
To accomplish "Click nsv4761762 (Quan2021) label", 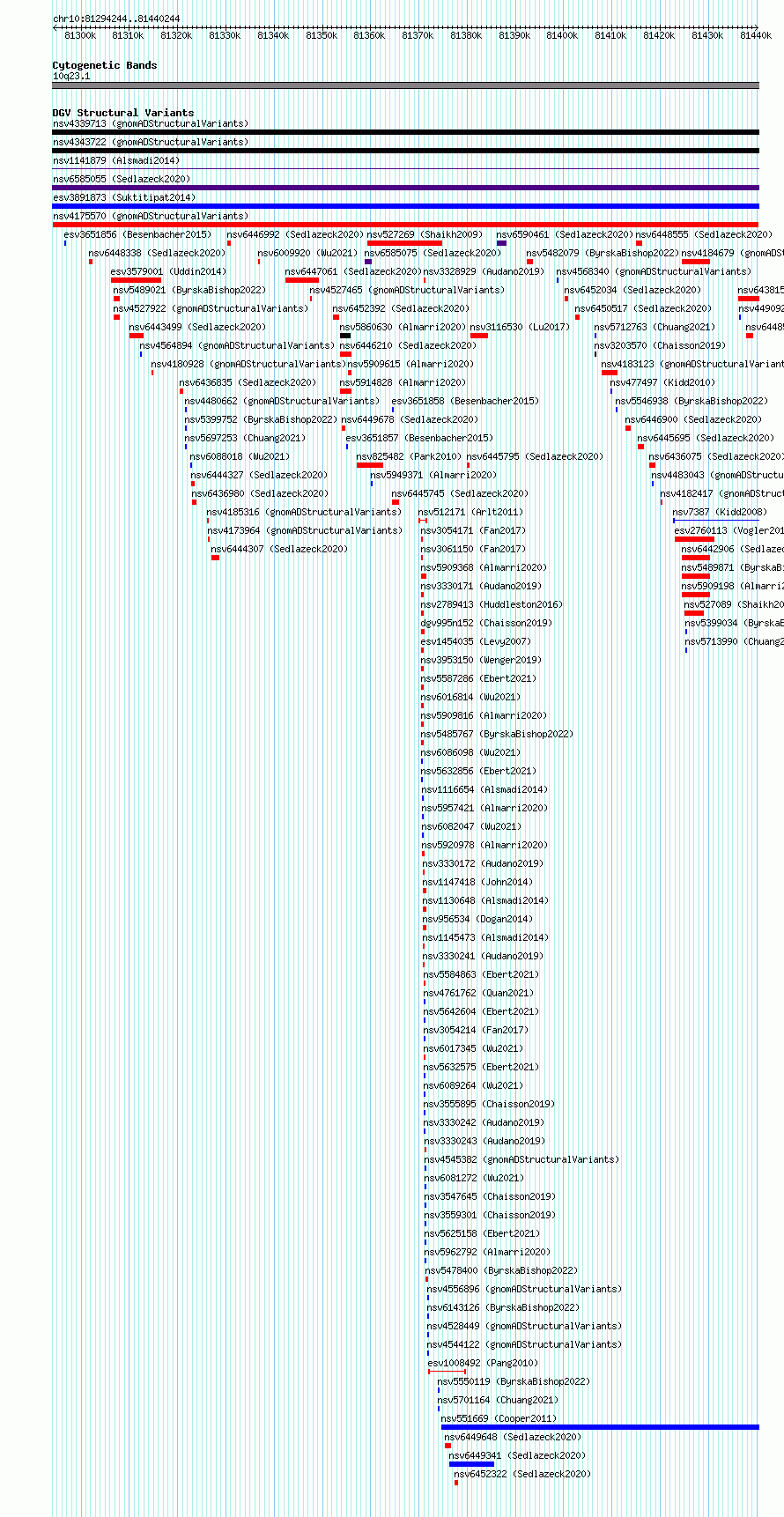I will pyautogui.click(x=478, y=993).
